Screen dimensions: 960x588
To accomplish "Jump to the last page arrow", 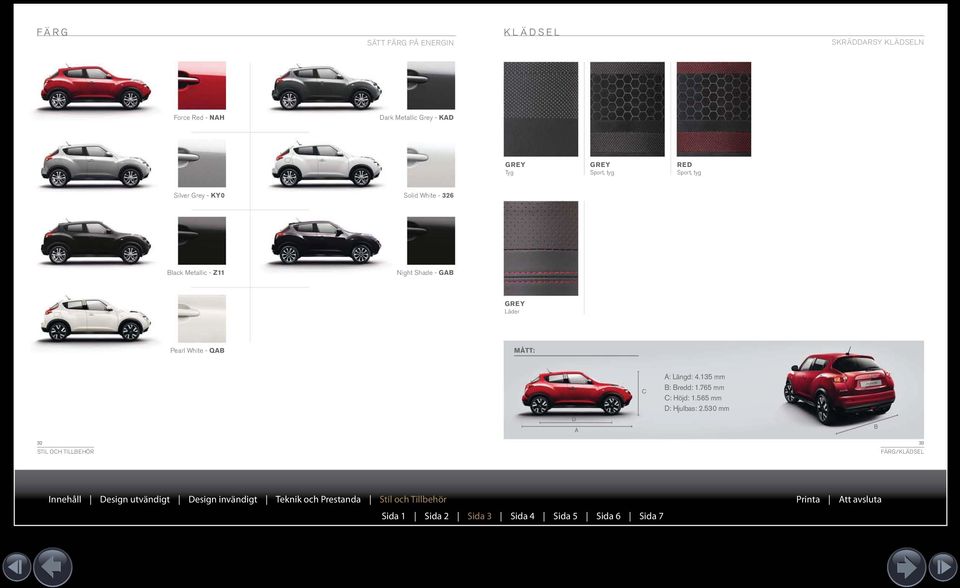I will pyautogui.click(x=943, y=567).
